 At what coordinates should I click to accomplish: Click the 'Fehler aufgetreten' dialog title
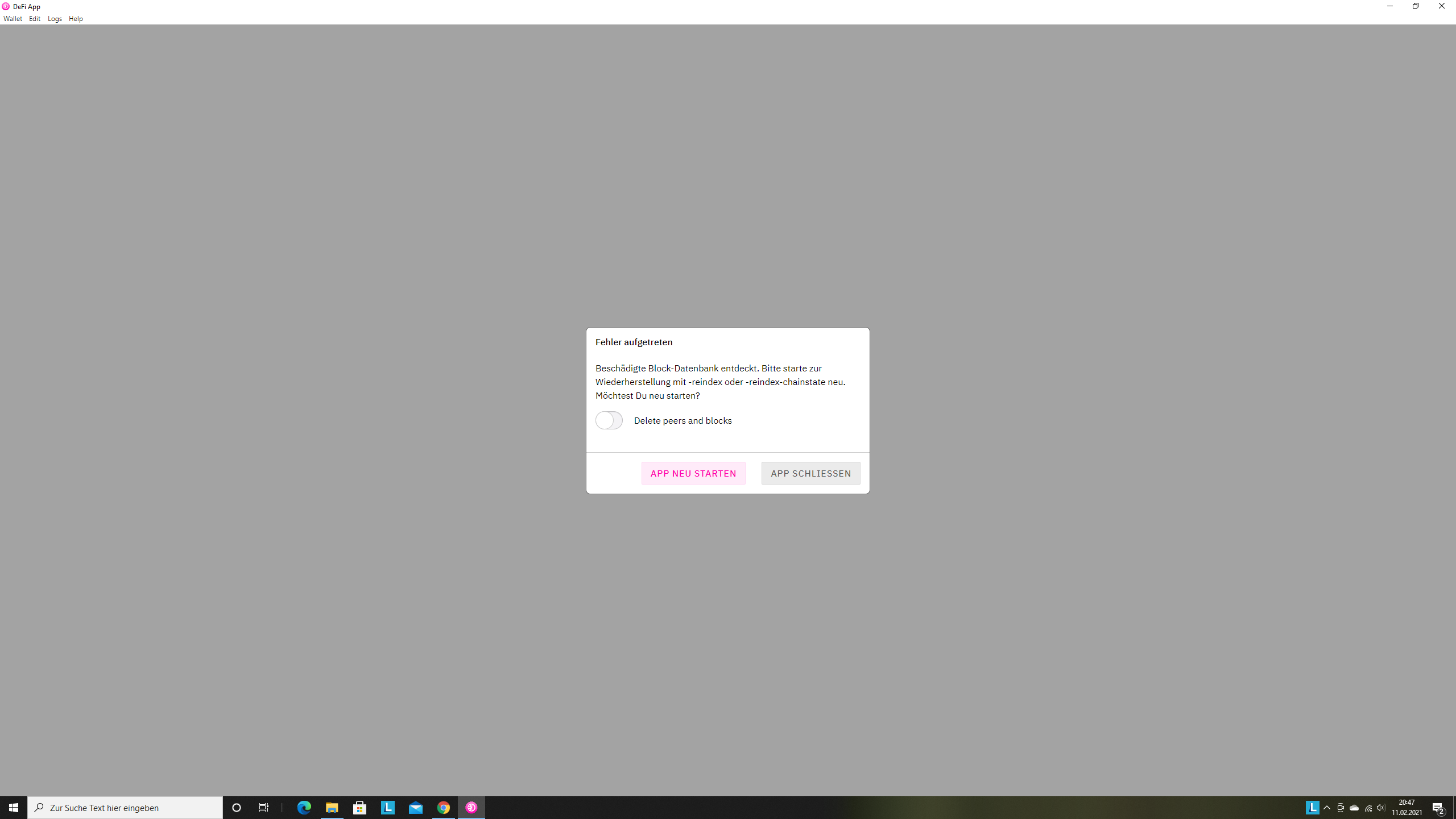(x=634, y=342)
